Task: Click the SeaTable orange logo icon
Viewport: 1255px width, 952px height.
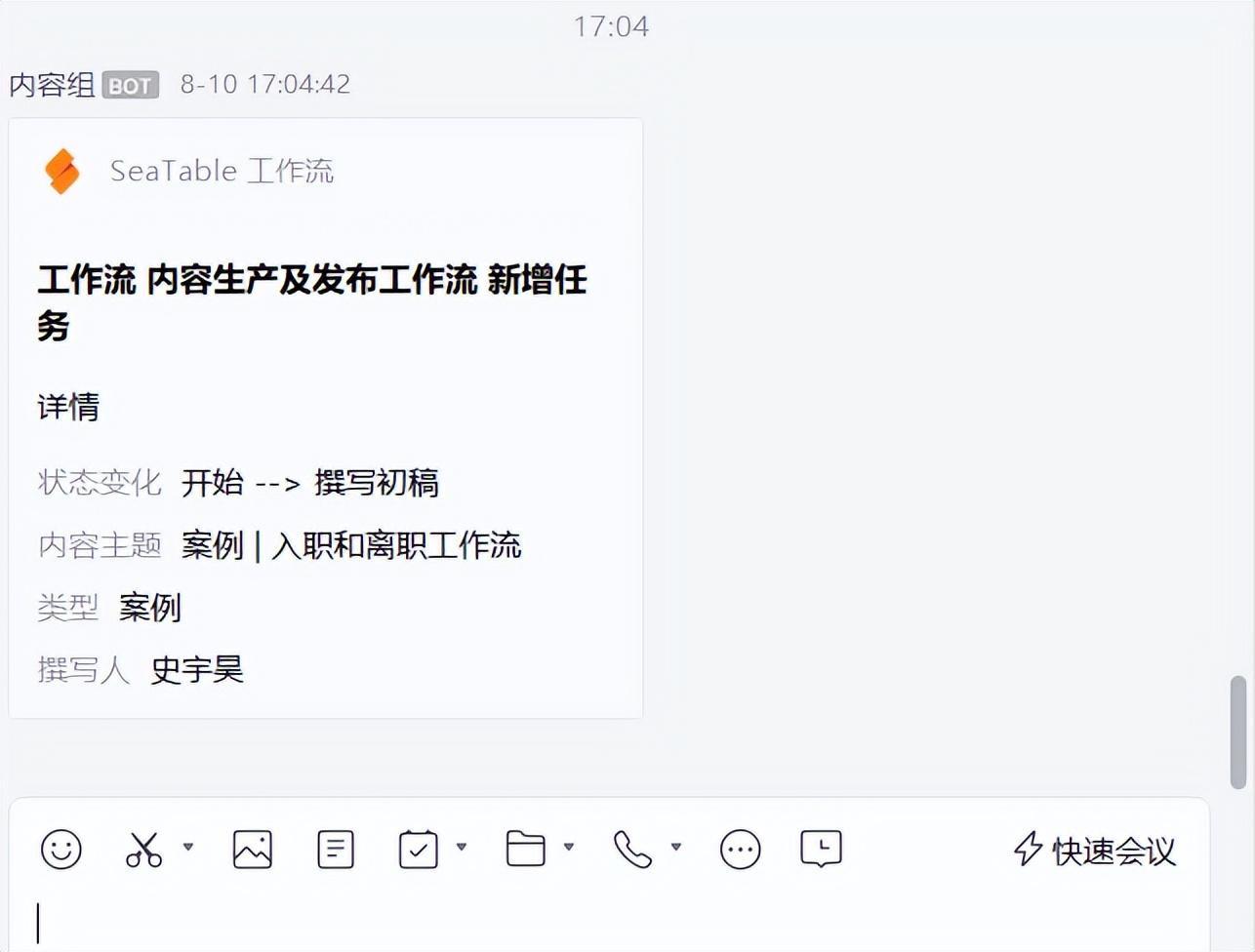Action: point(62,171)
